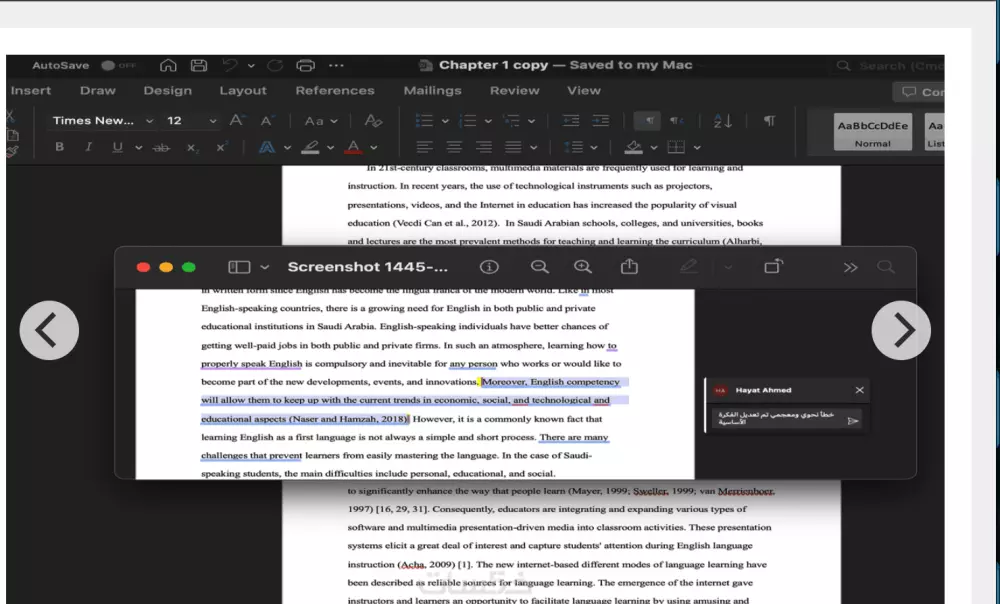Toggle italic text formatting
Image resolution: width=1000 pixels, height=604 pixels.
pos(88,147)
